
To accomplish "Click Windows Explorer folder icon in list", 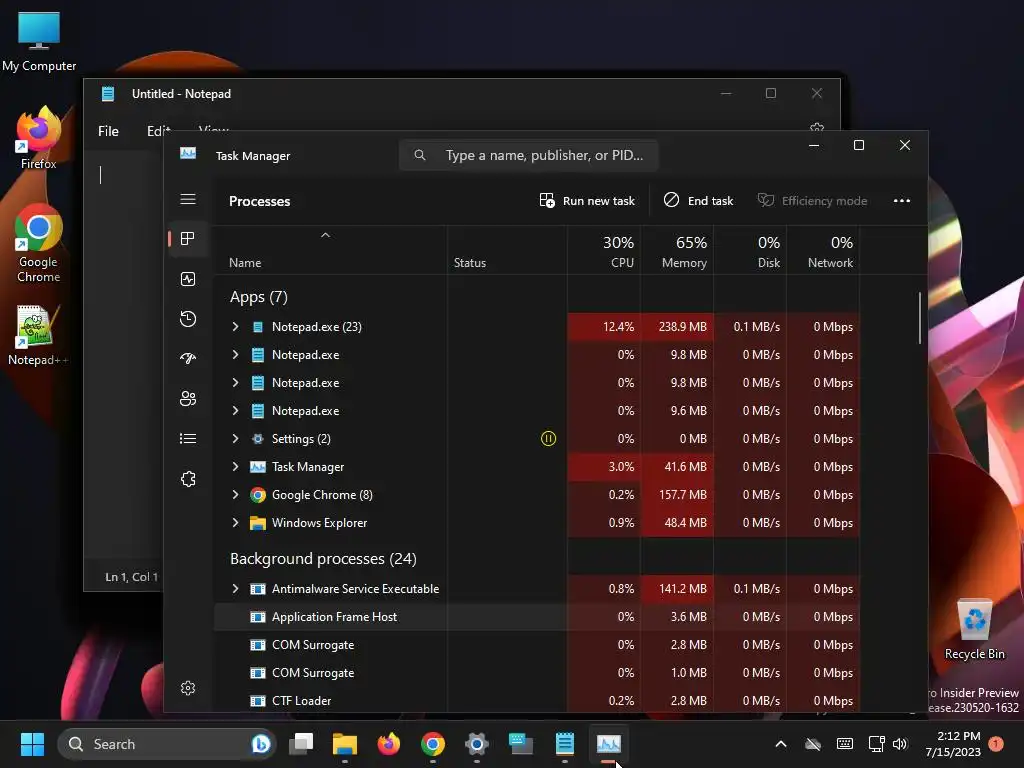I will click(258, 523).
